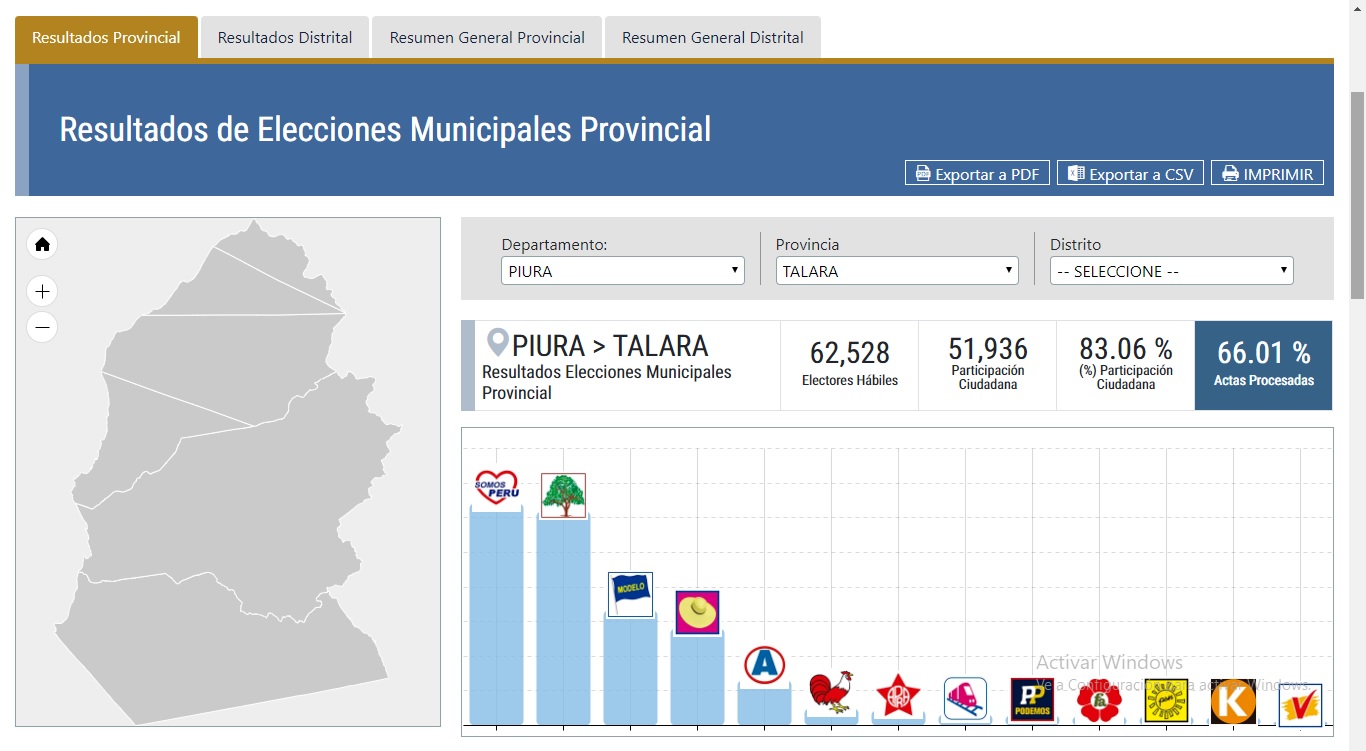This screenshot has width=1366, height=751.
Task: Zoom out on the map
Action: 42,327
